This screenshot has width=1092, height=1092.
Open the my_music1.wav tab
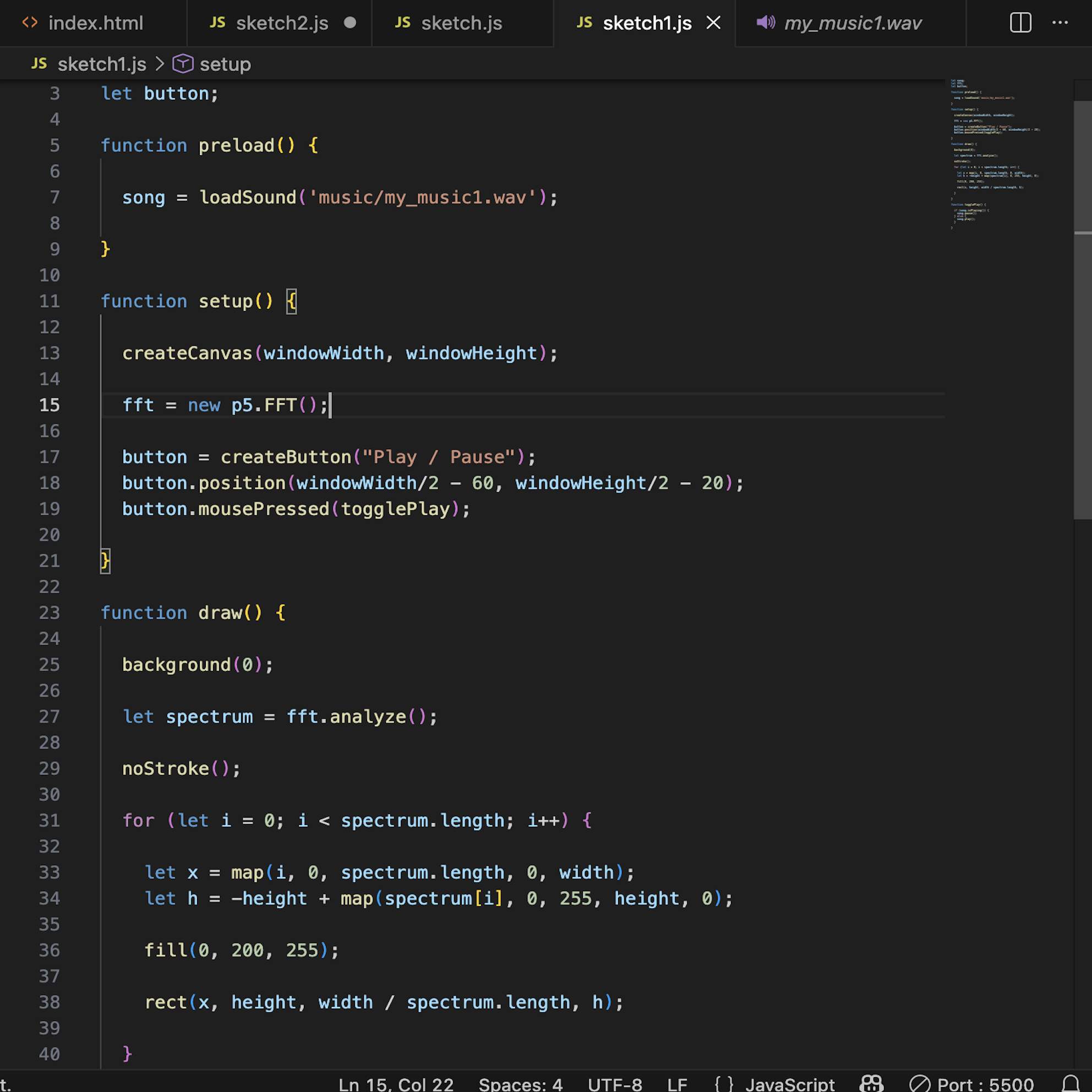[851, 23]
